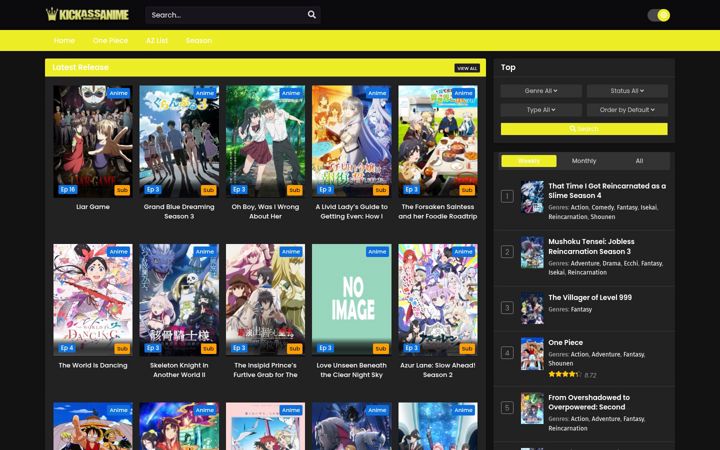Open Love Unseen Beneath No Image card
The image size is (720, 450).
tap(352, 299)
